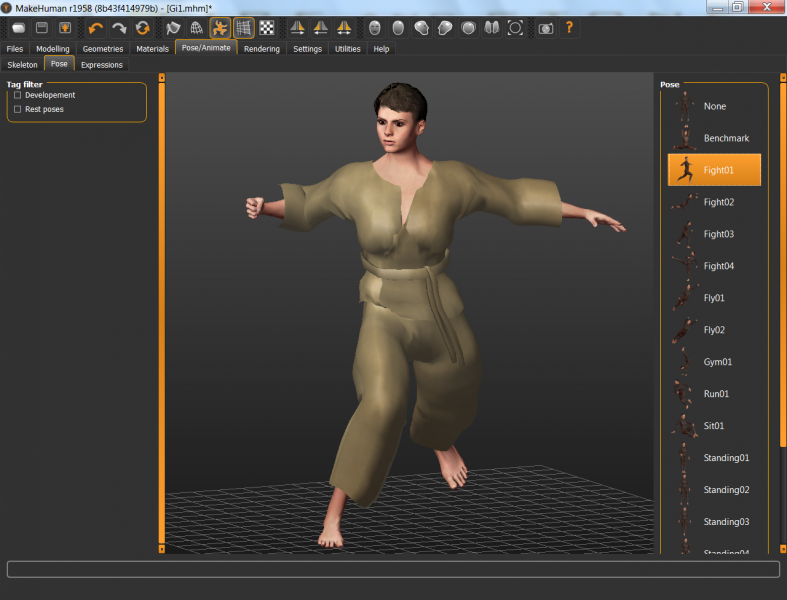Toggle full symmetry double-arrow icon
787x600 pixels.
click(344, 28)
